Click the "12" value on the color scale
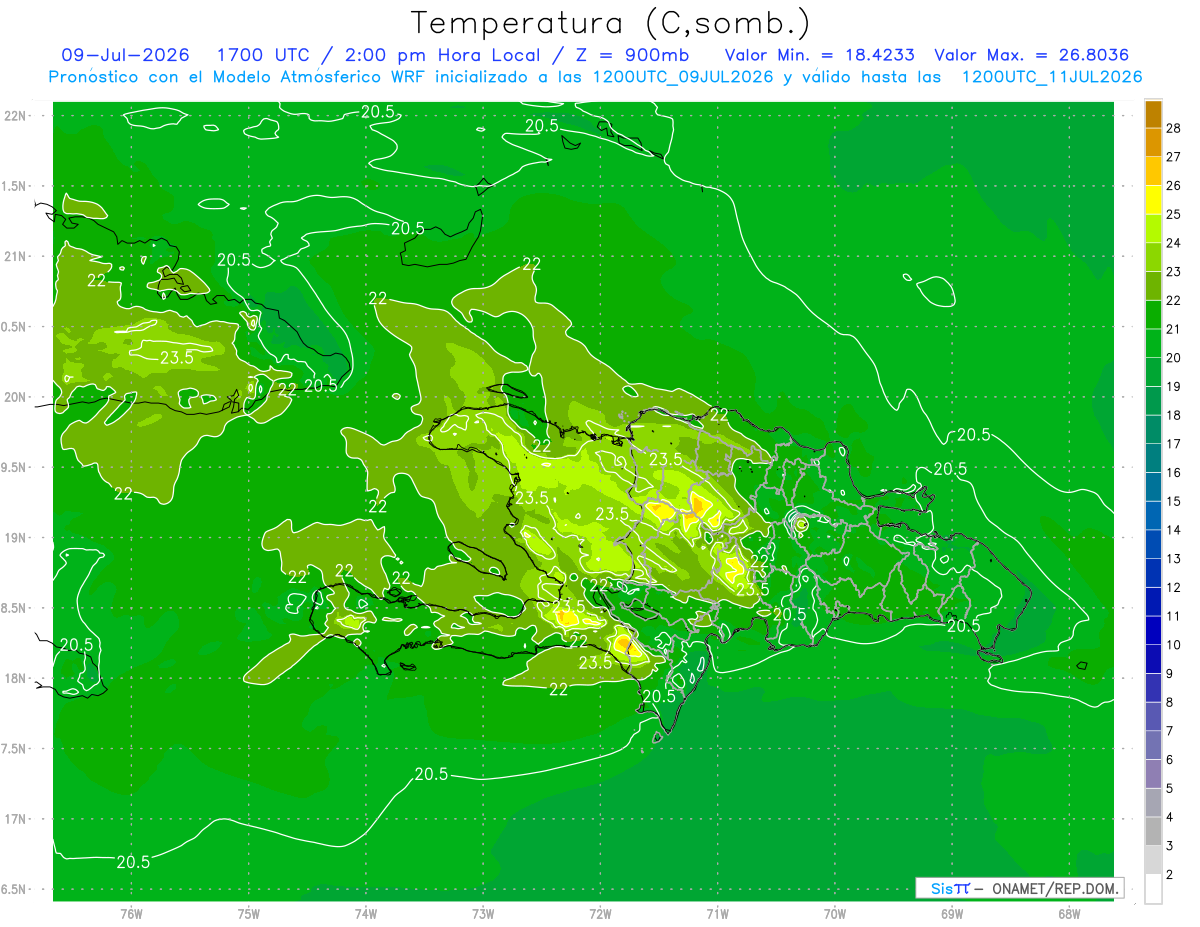Viewport: 1200px width, 927px height. coord(1174,587)
